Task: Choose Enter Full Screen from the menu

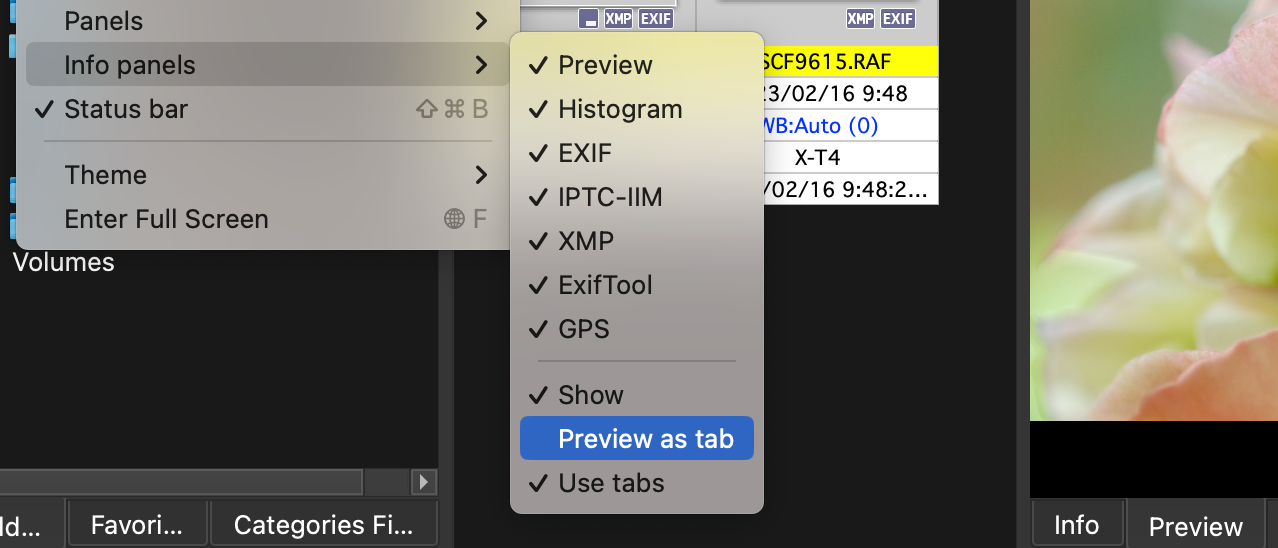Action: [166, 219]
